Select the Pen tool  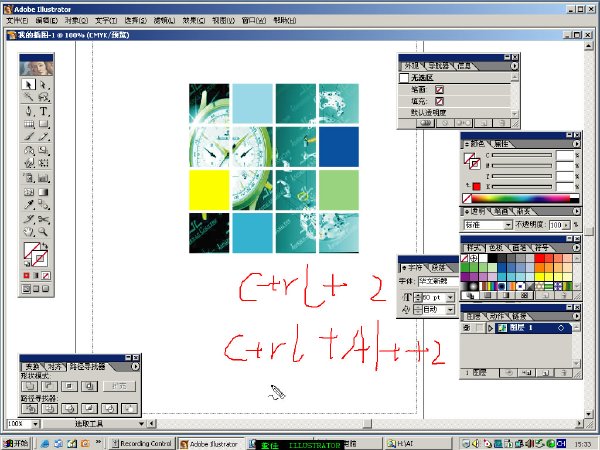pyautogui.click(x=29, y=111)
